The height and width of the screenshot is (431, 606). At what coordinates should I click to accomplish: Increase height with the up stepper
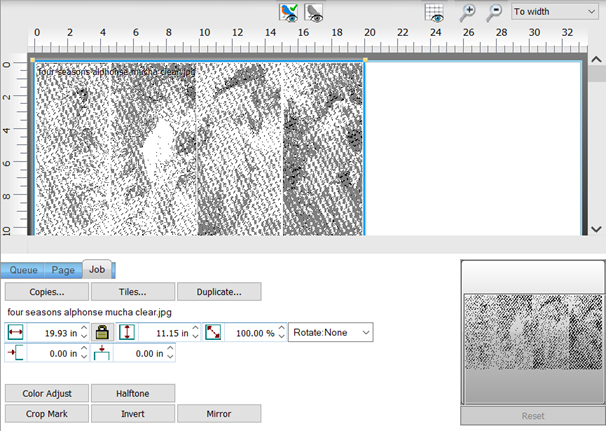click(x=195, y=329)
